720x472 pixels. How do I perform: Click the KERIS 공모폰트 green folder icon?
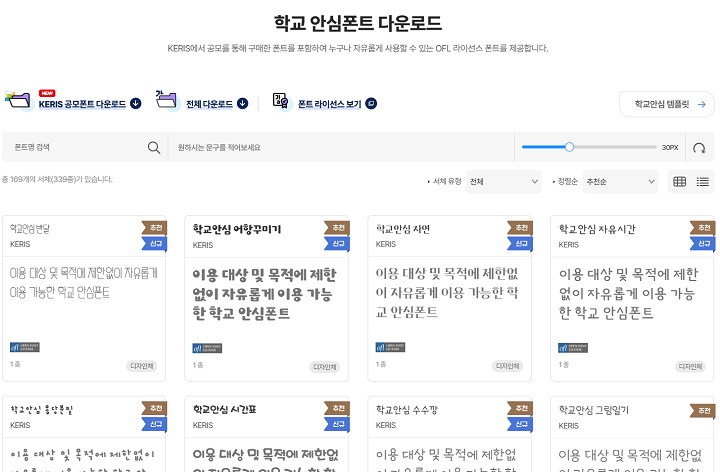pos(19,99)
